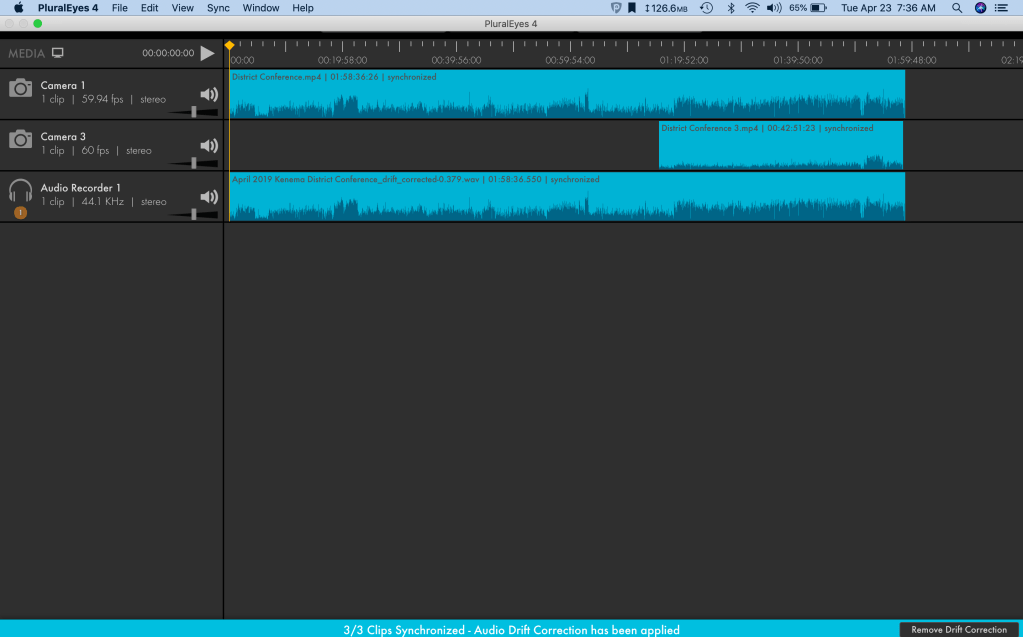This screenshot has height=637, width=1023.
Task: Open the File menu
Action: 120,8
